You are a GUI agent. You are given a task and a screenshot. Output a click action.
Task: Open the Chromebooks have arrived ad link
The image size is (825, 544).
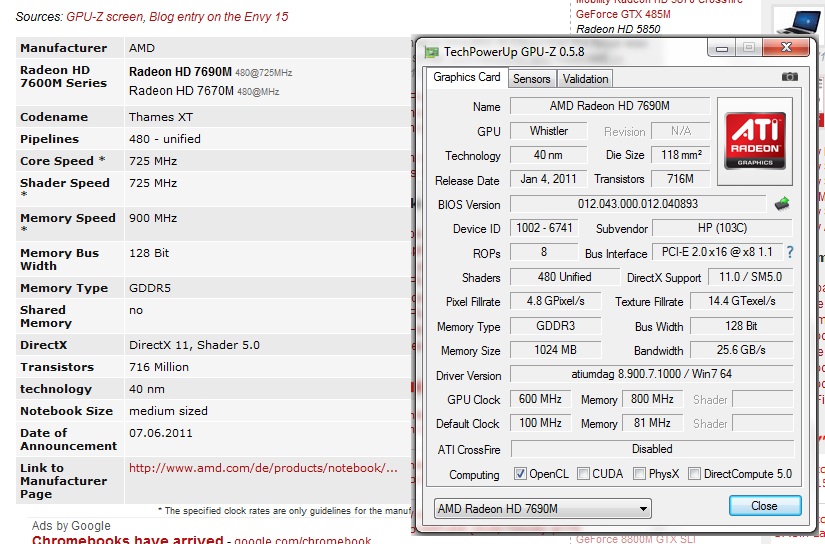(x=127, y=539)
